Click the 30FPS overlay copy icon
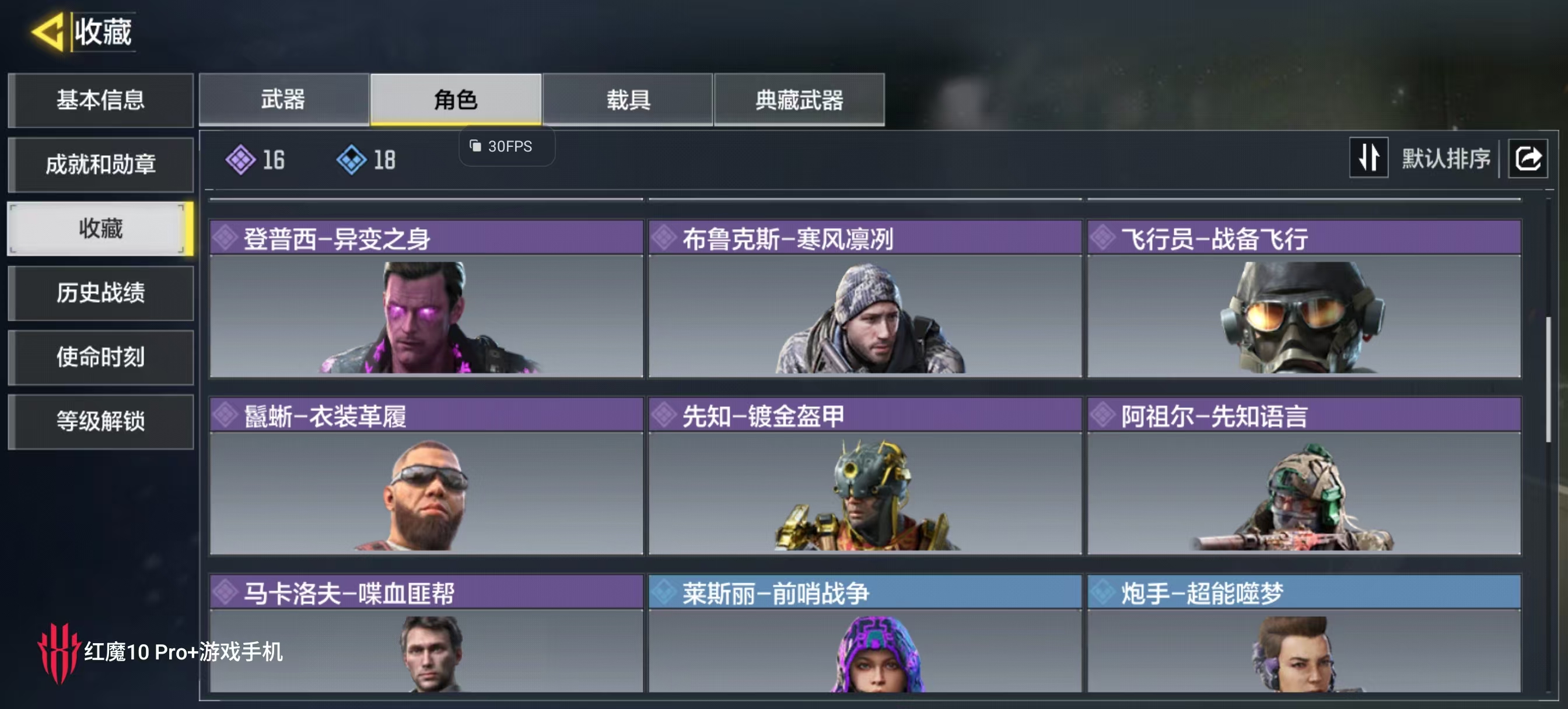1568x709 pixels. [x=475, y=145]
